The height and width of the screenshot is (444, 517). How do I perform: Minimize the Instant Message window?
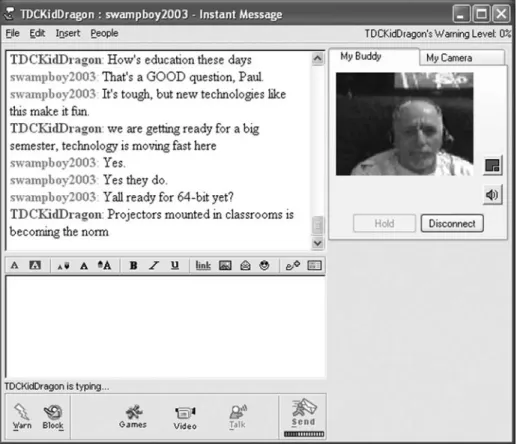[x=461, y=14]
